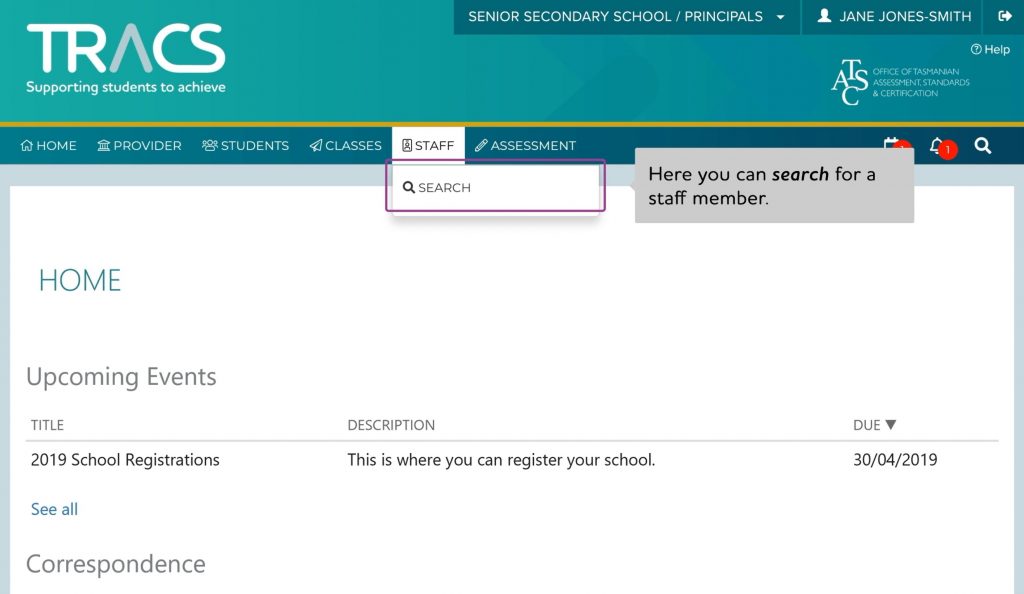Click the Help question mark icon
The image size is (1024, 594).
point(976,49)
